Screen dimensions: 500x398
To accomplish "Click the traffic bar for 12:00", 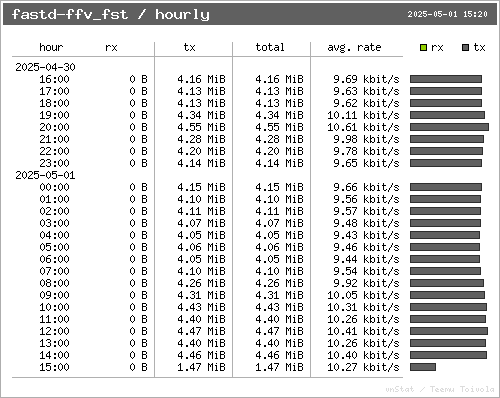I will click(x=449, y=331).
